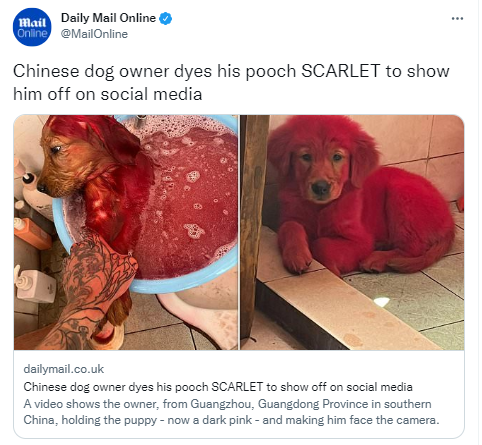Click the blue verified badge icon
The width and height of the screenshot is (482, 445).
[x=166, y=19]
